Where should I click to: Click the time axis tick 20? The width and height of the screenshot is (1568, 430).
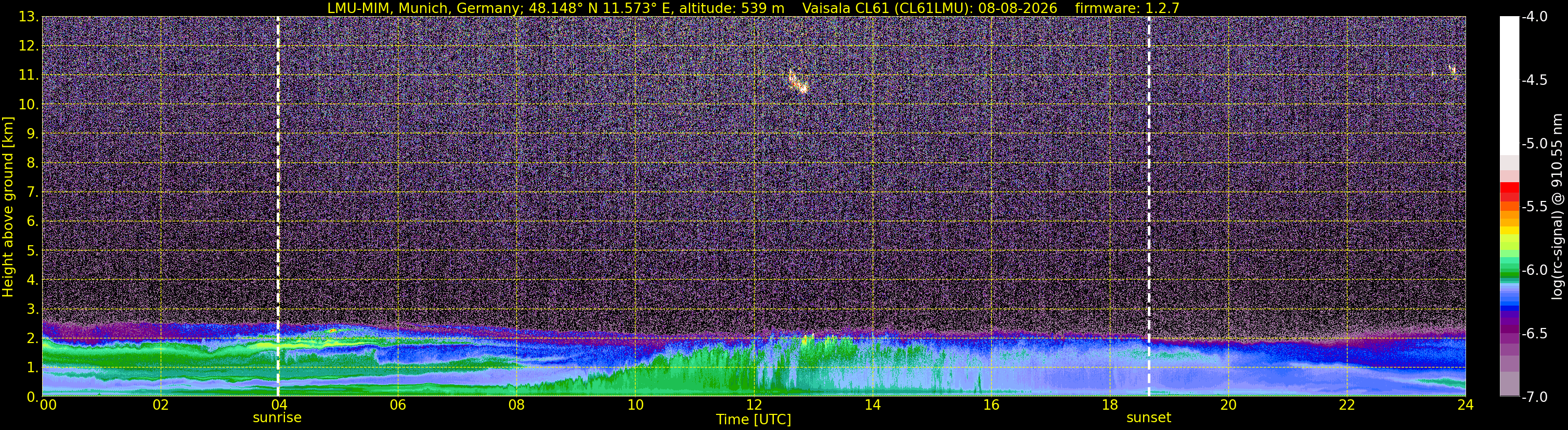pyautogui.click(x=1228, y=405)
